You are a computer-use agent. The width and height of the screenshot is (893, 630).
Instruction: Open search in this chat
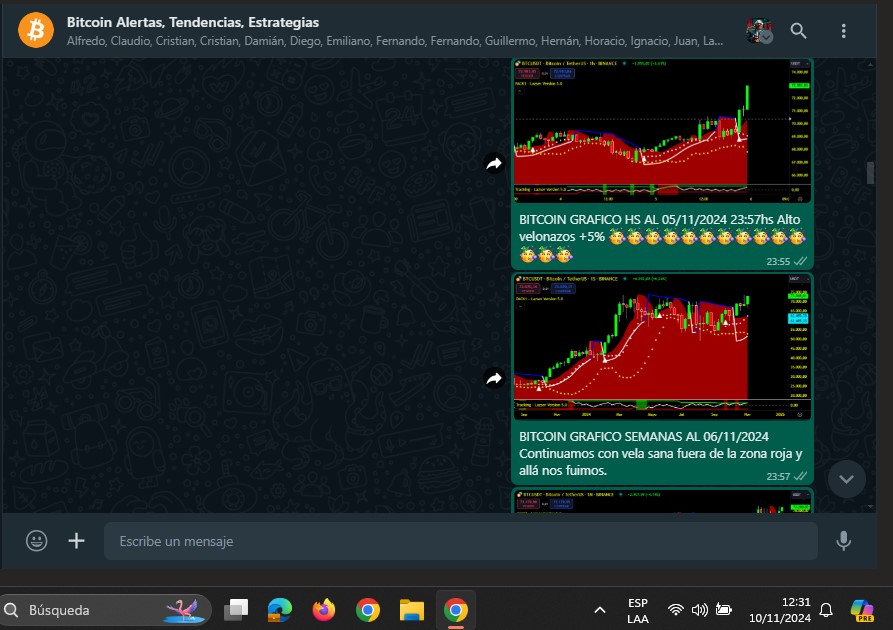798,31
